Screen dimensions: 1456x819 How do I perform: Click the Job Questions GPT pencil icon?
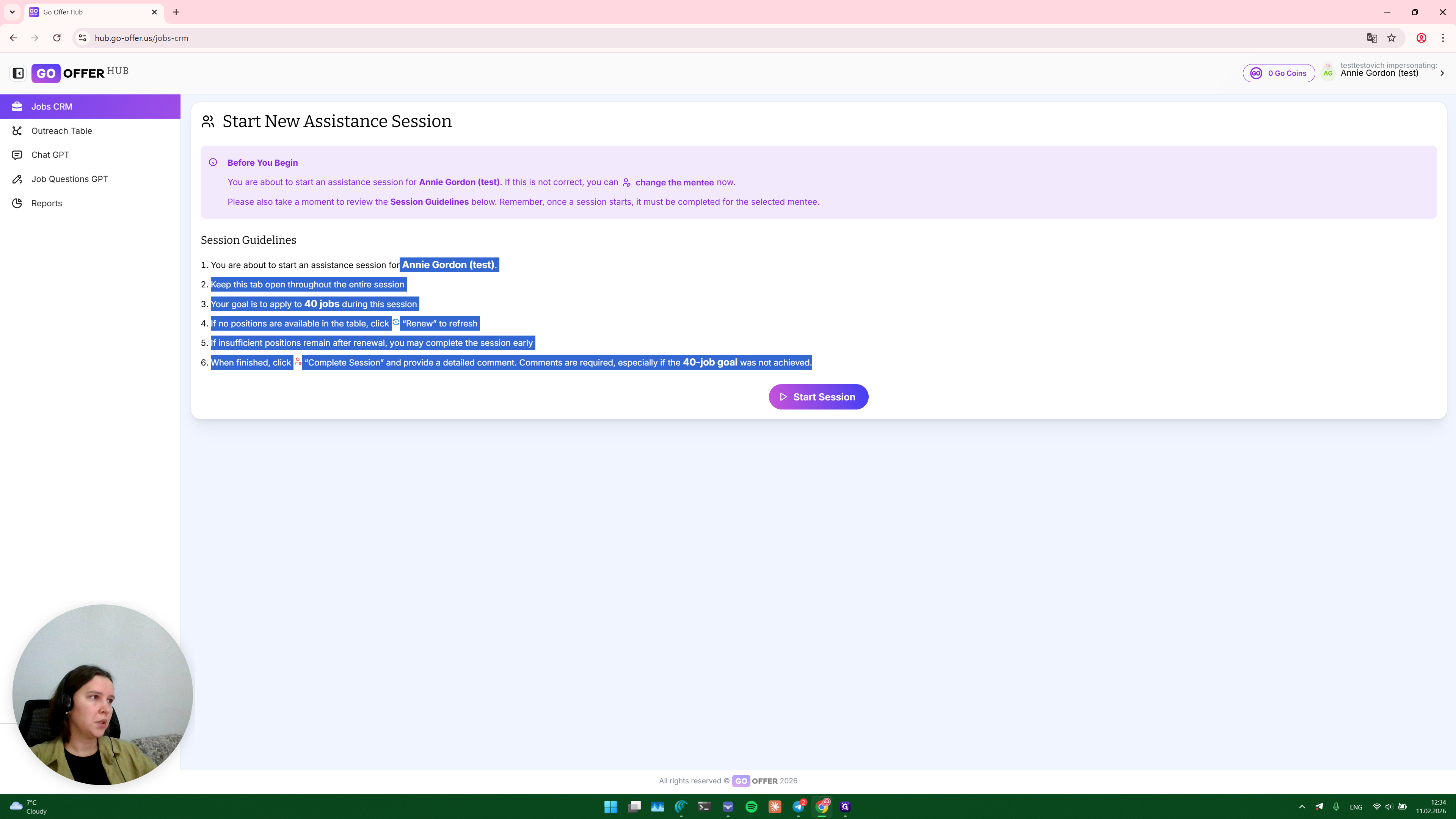pos(17,179)
